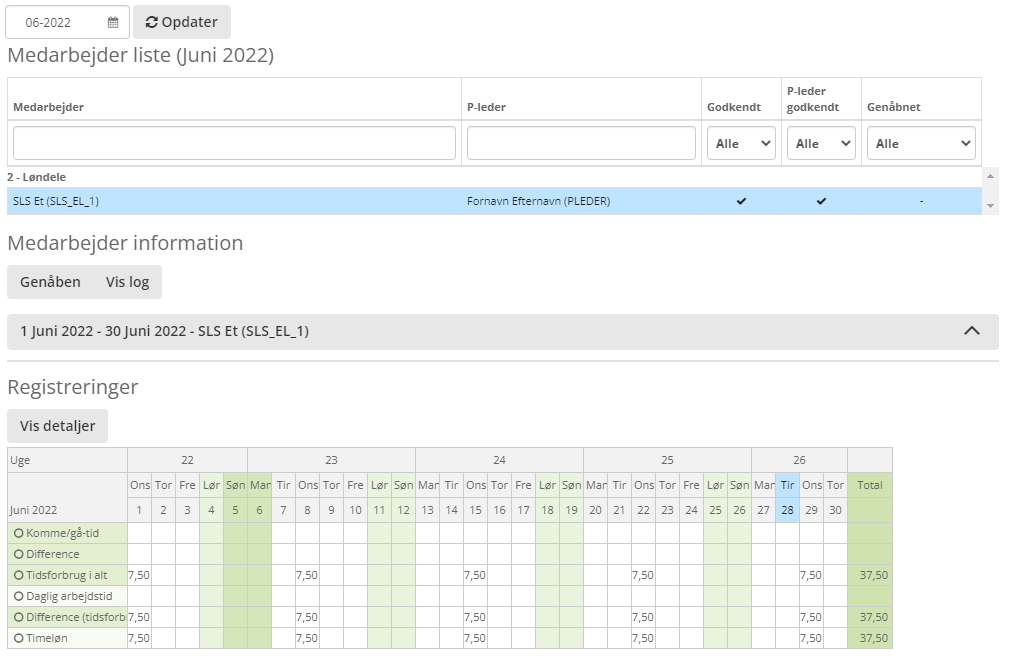The width and height of the screenshot is (1012, 664).
Task: Open Vis log
Action: (127, 282)
